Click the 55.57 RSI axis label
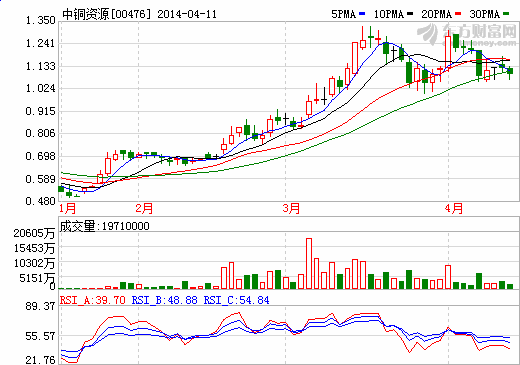This screenshot has width=520, height=365. click(x=40, y=336)
